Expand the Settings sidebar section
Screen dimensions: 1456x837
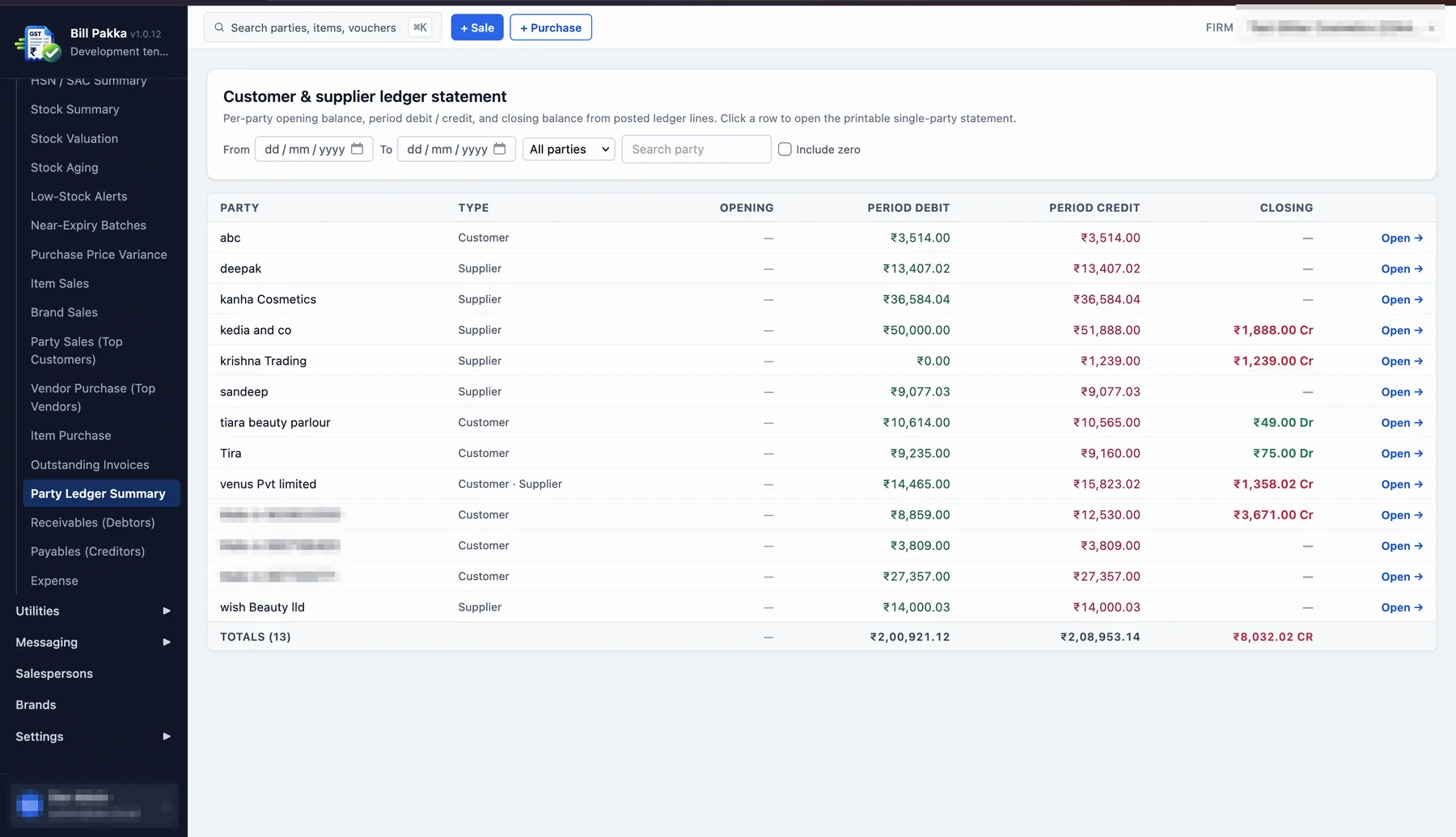coord(94,736)
